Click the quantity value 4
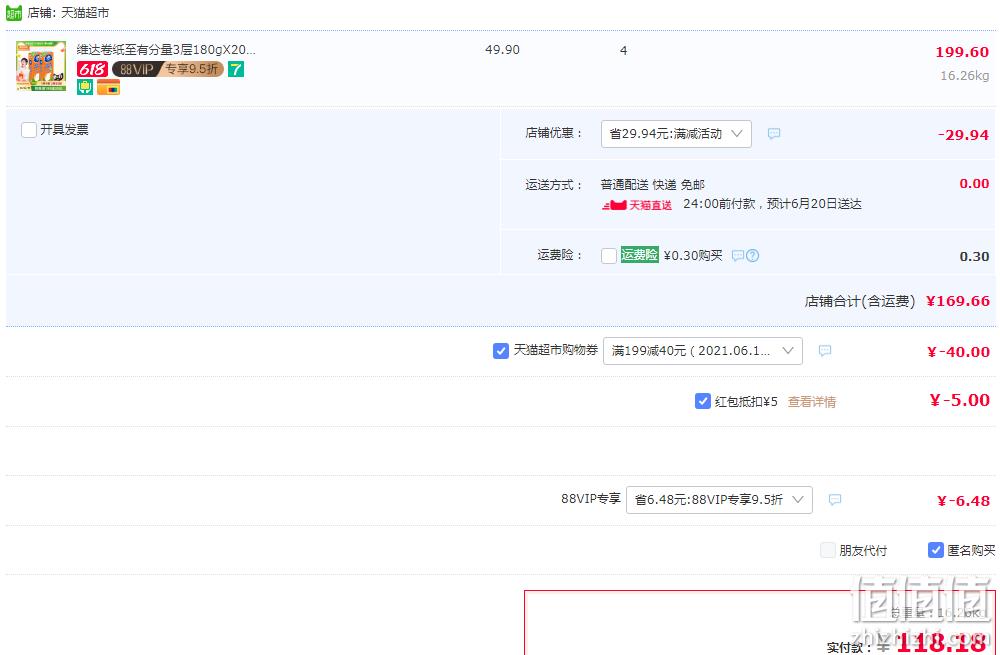 click(624, 50)
